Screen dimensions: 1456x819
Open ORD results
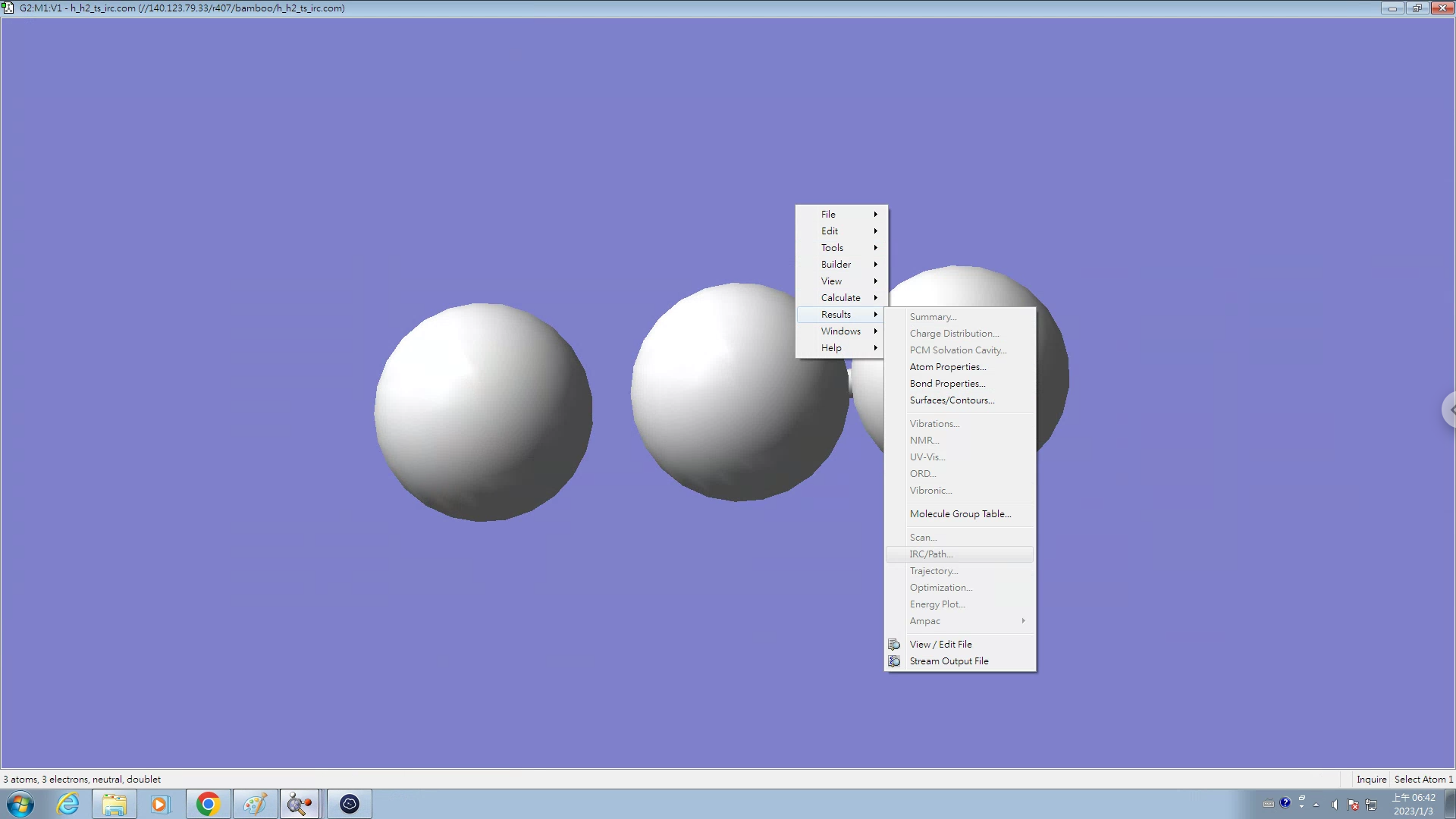(959, 474)
